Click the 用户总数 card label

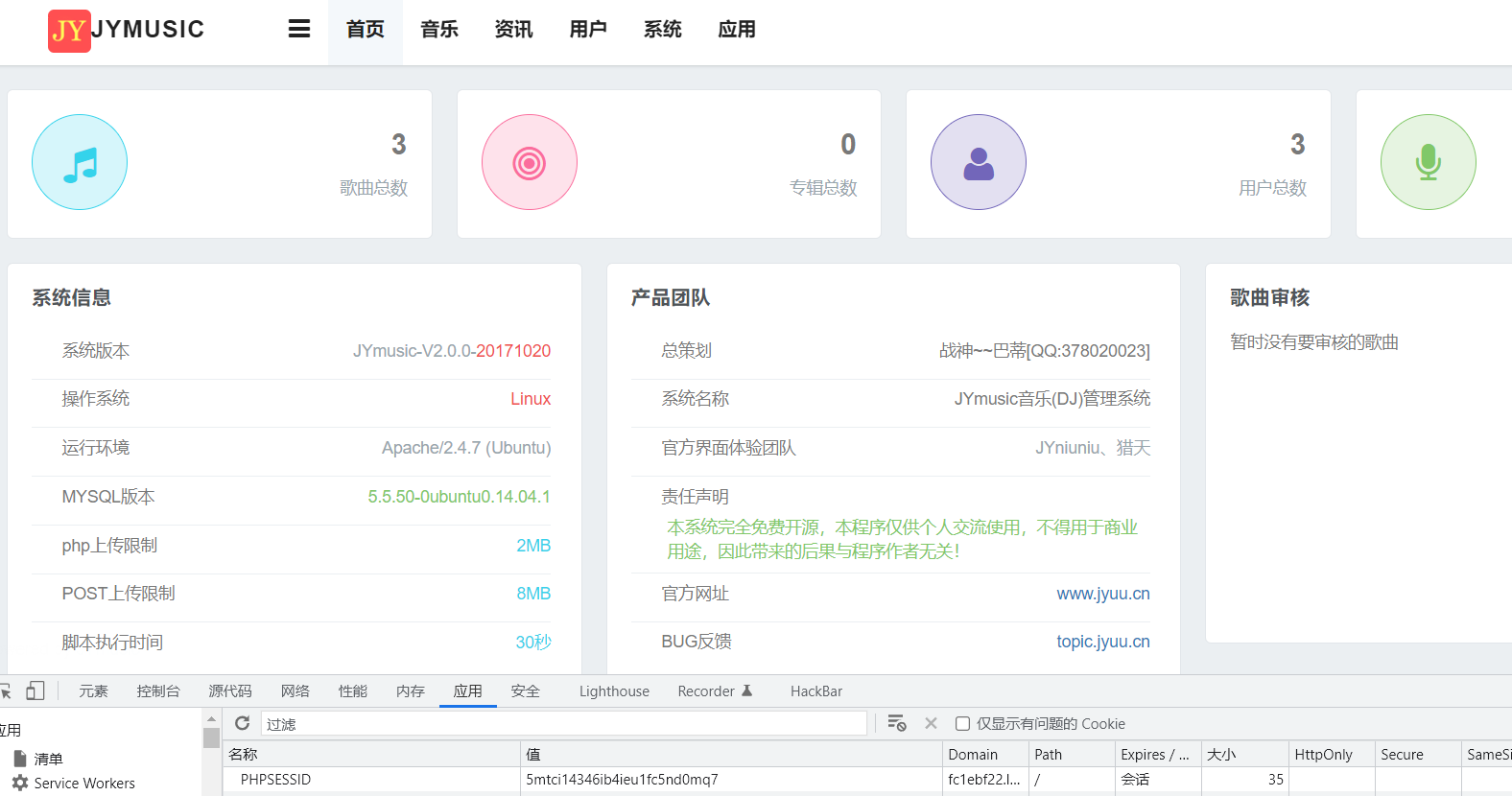click(x=1272, y=188)
